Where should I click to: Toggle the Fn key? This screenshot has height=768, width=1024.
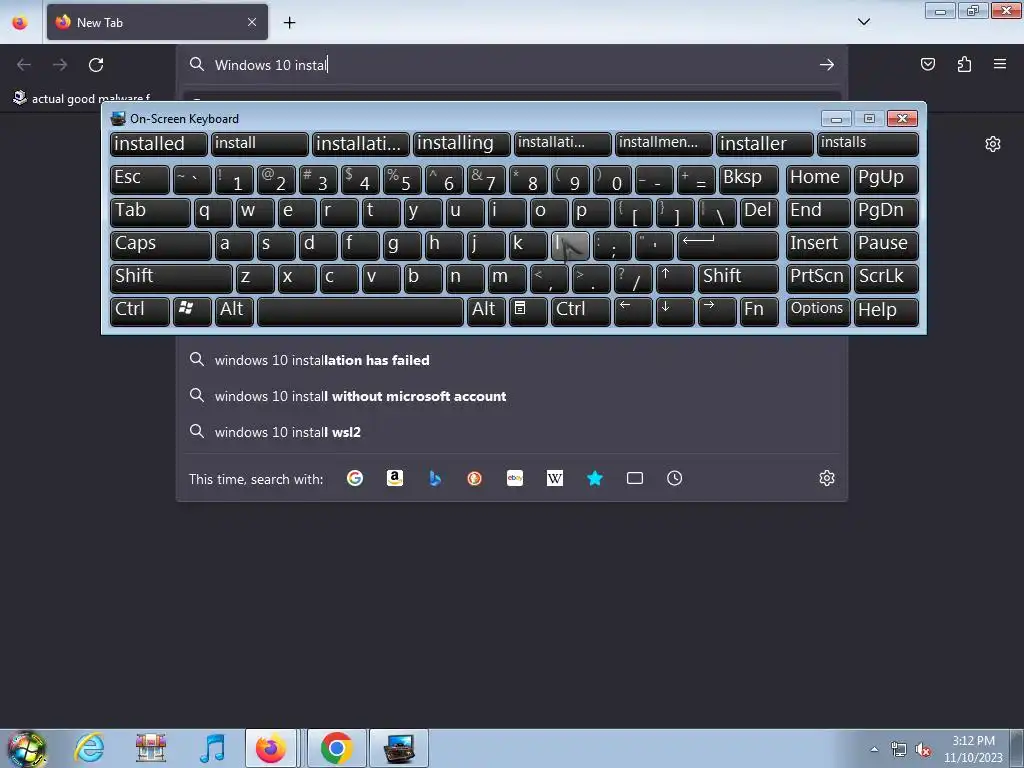click(x=759, y=310)
